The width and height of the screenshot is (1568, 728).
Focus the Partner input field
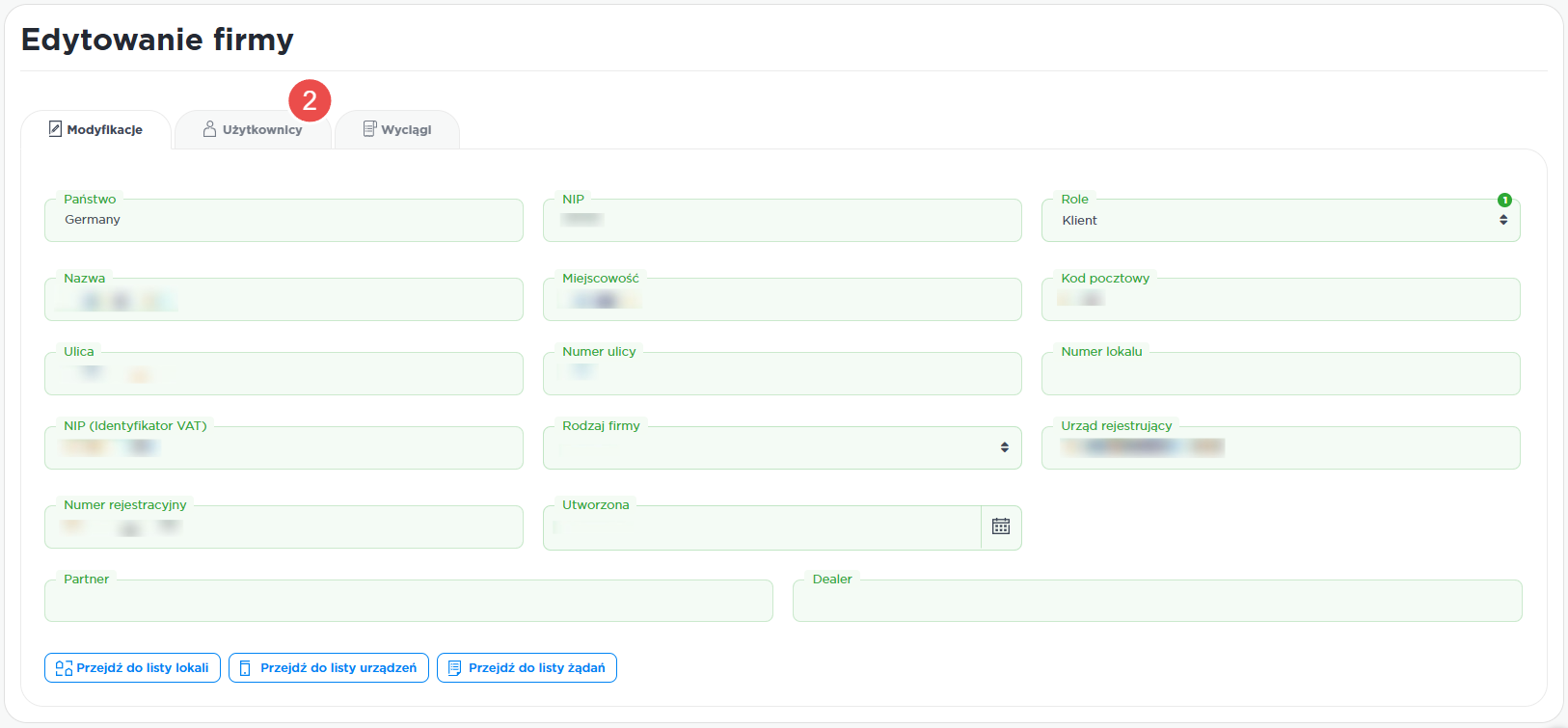coord(408,602)
